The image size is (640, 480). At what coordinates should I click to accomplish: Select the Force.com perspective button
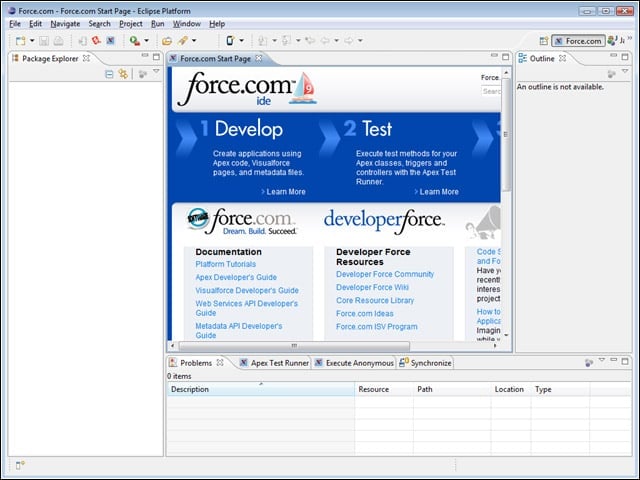tap(578, 40)
